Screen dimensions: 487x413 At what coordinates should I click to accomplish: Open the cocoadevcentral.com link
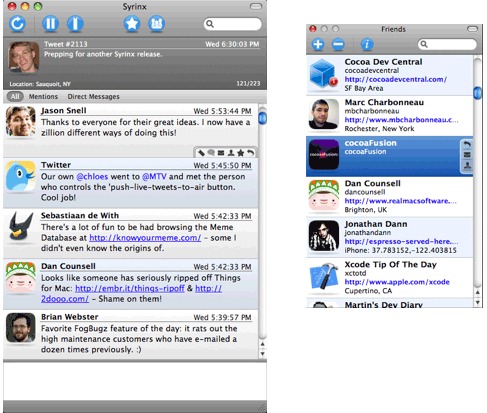(396, 79)
